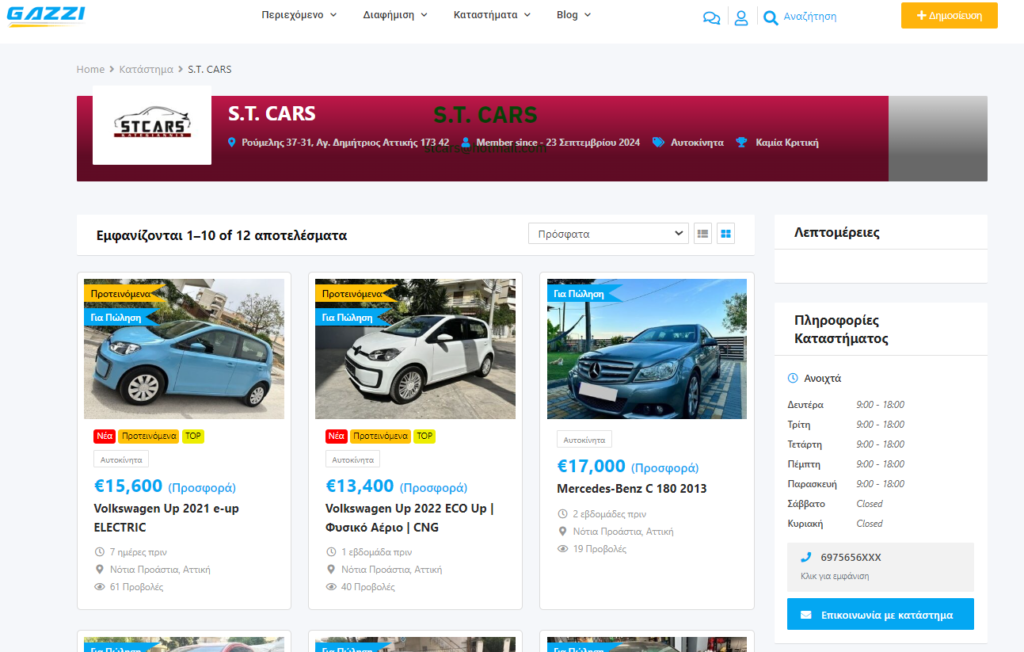Click the GAZZI site logo

click(x=46, y=15)
